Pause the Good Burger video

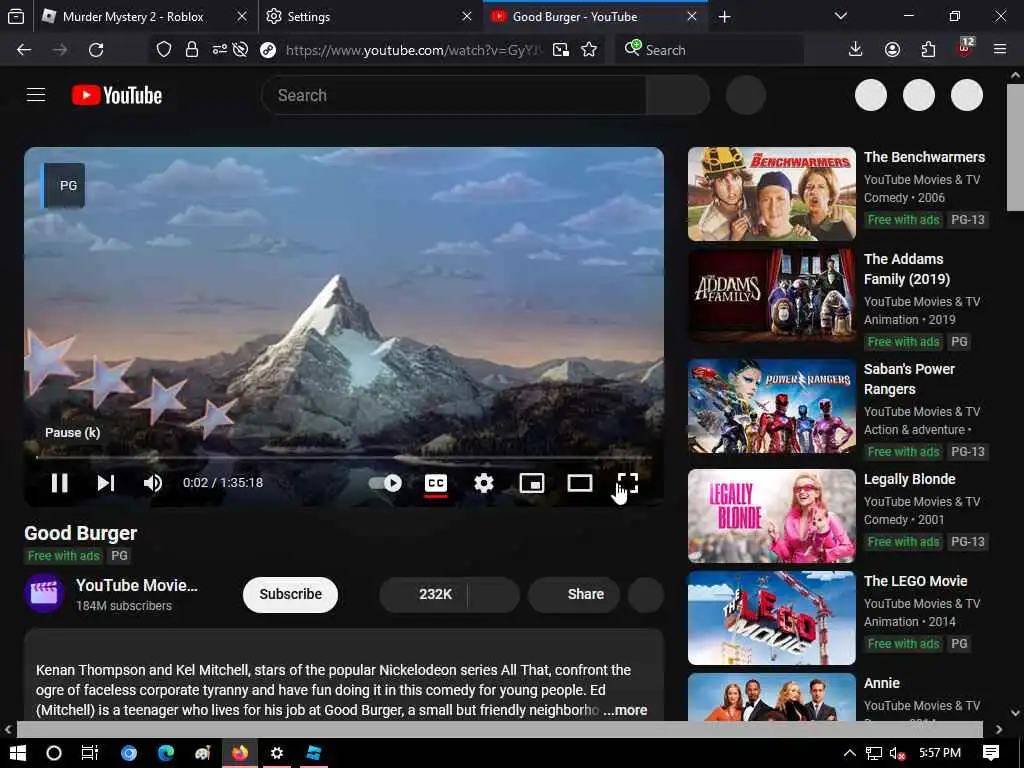(59, 483)
